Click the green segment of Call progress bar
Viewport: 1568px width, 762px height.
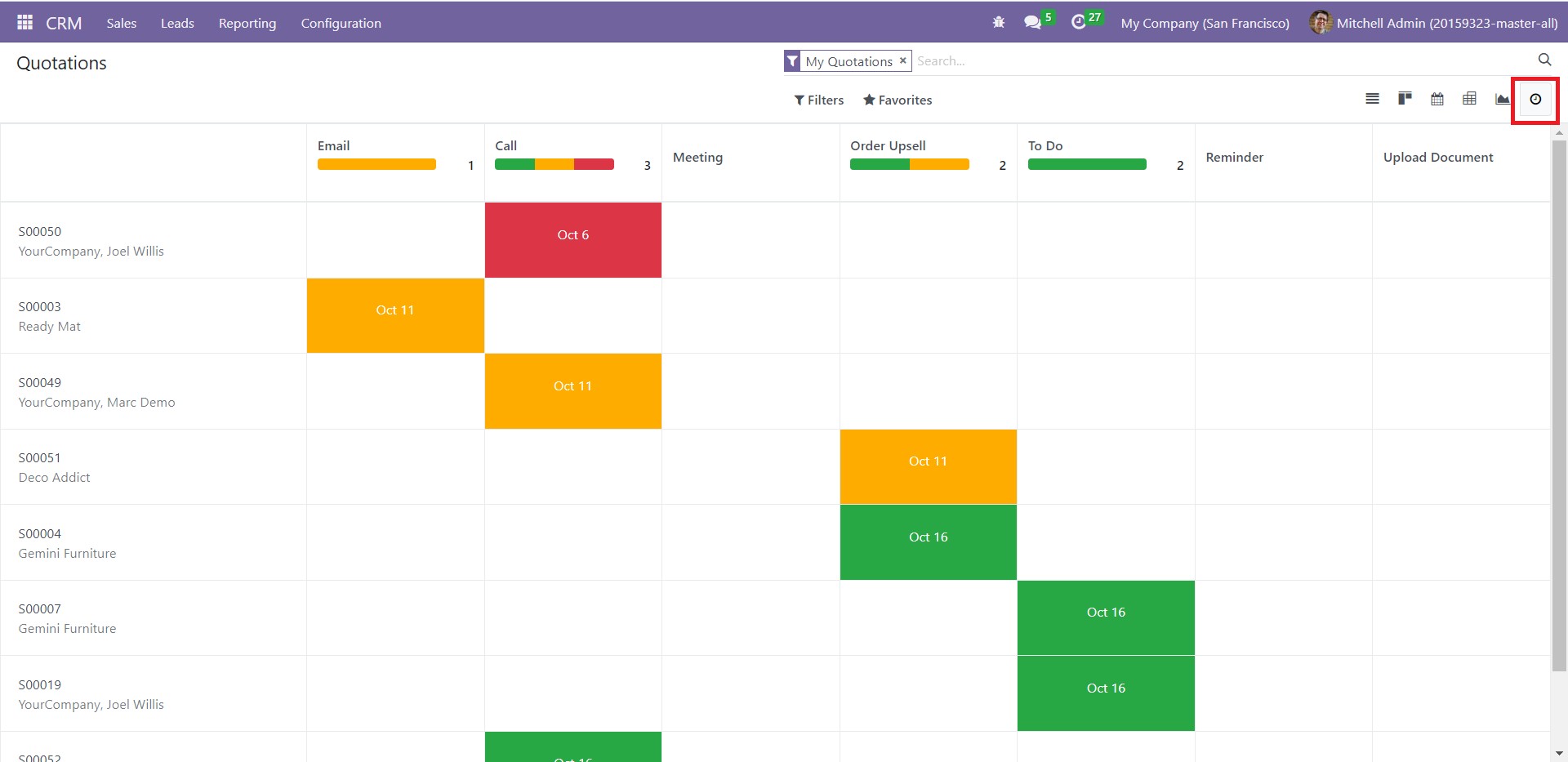click(x=514, y=164)
